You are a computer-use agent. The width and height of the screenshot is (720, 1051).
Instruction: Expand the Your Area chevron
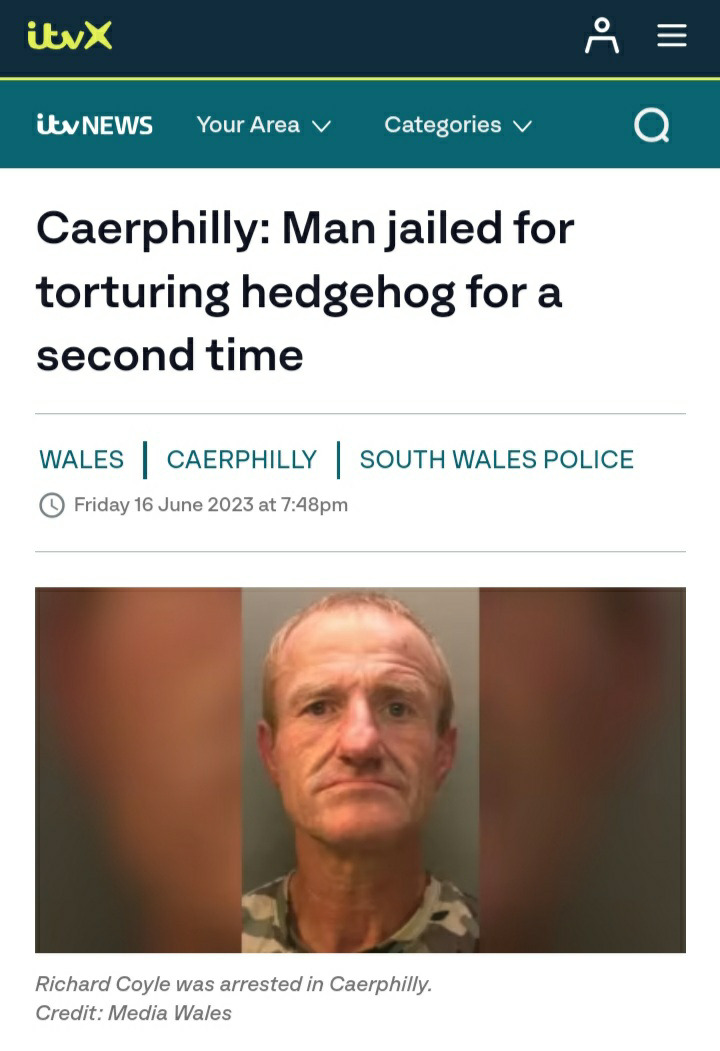[322, 126]
